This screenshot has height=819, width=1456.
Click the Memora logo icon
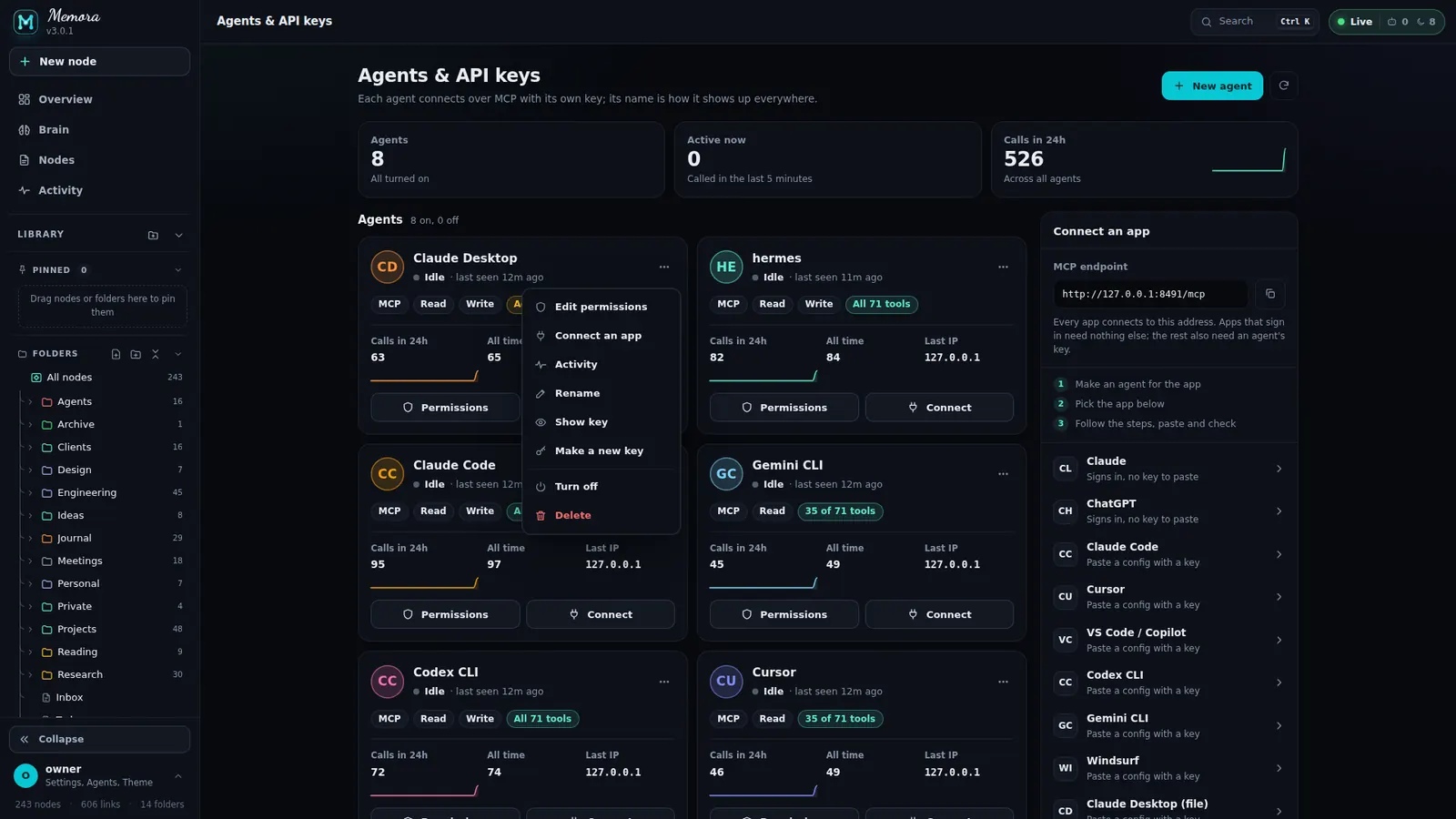(25, 21)
